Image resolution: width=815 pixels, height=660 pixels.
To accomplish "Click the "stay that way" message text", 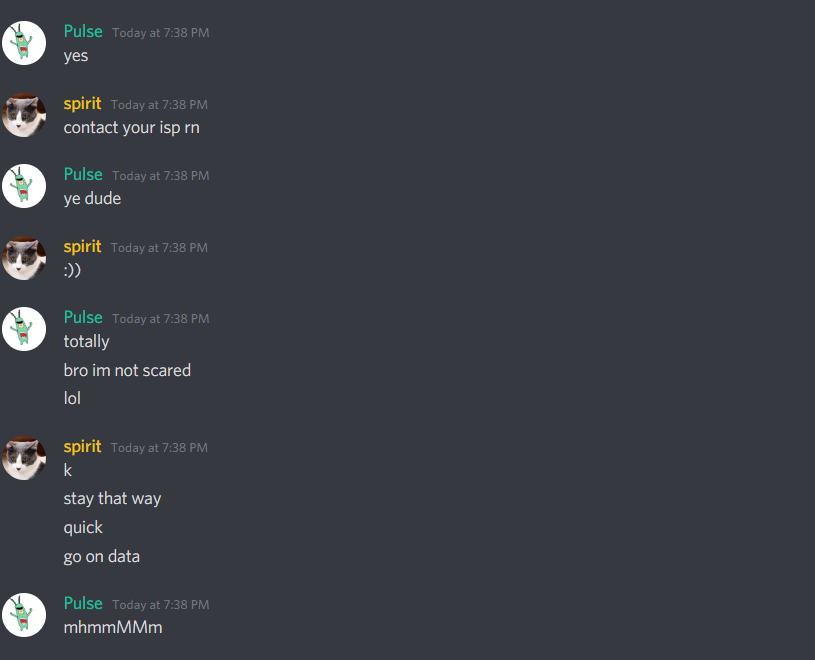I will coord(112,499).
